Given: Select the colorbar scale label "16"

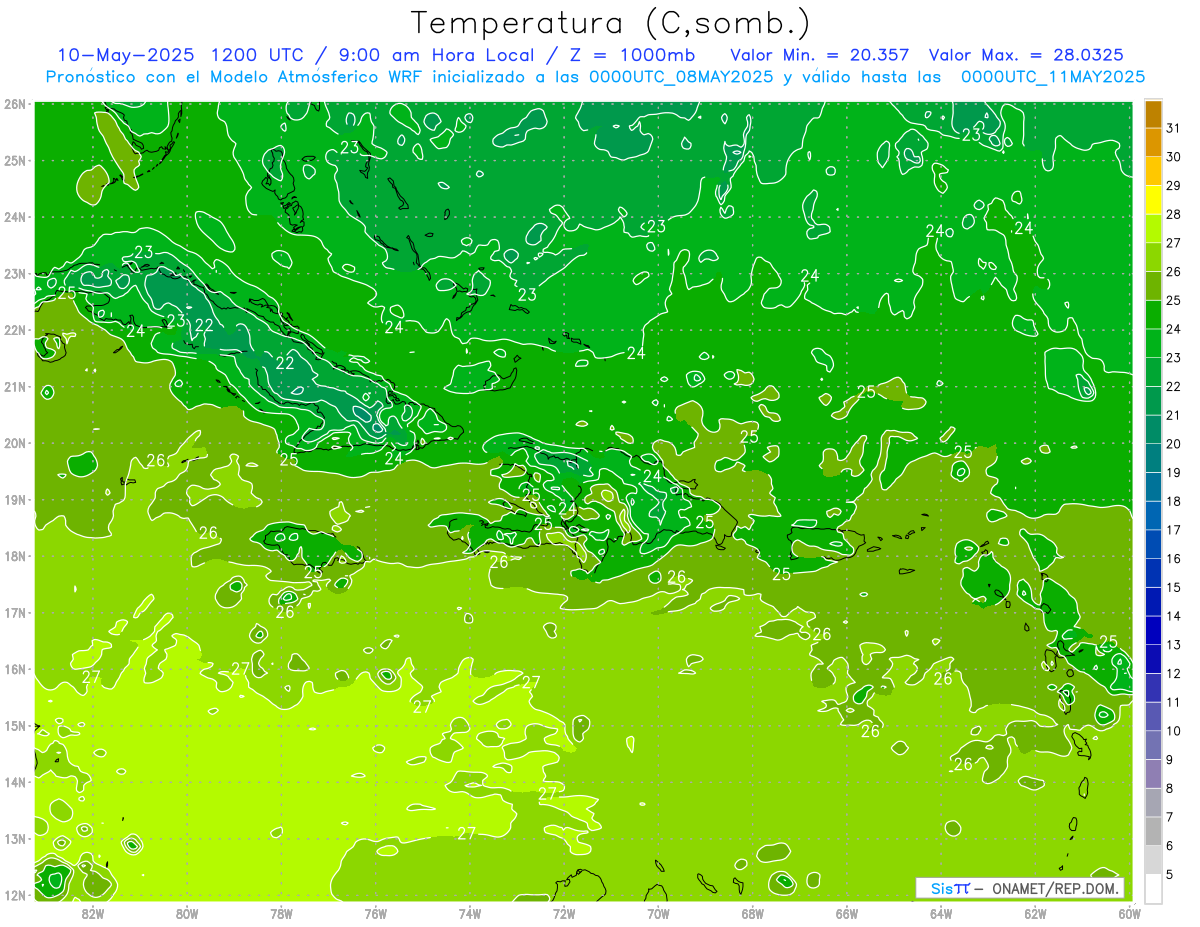Looking at the screenshot, I should pos(1173,559).
